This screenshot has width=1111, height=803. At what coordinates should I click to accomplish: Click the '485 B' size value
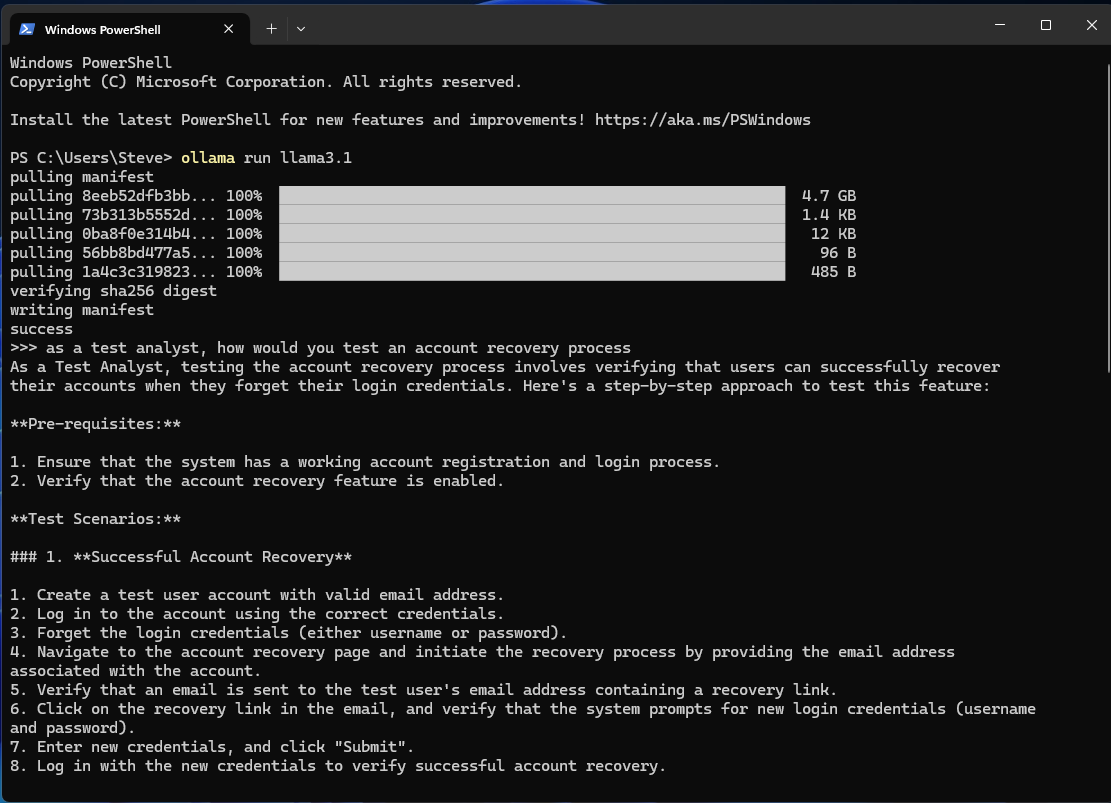[x=833, y=272]
